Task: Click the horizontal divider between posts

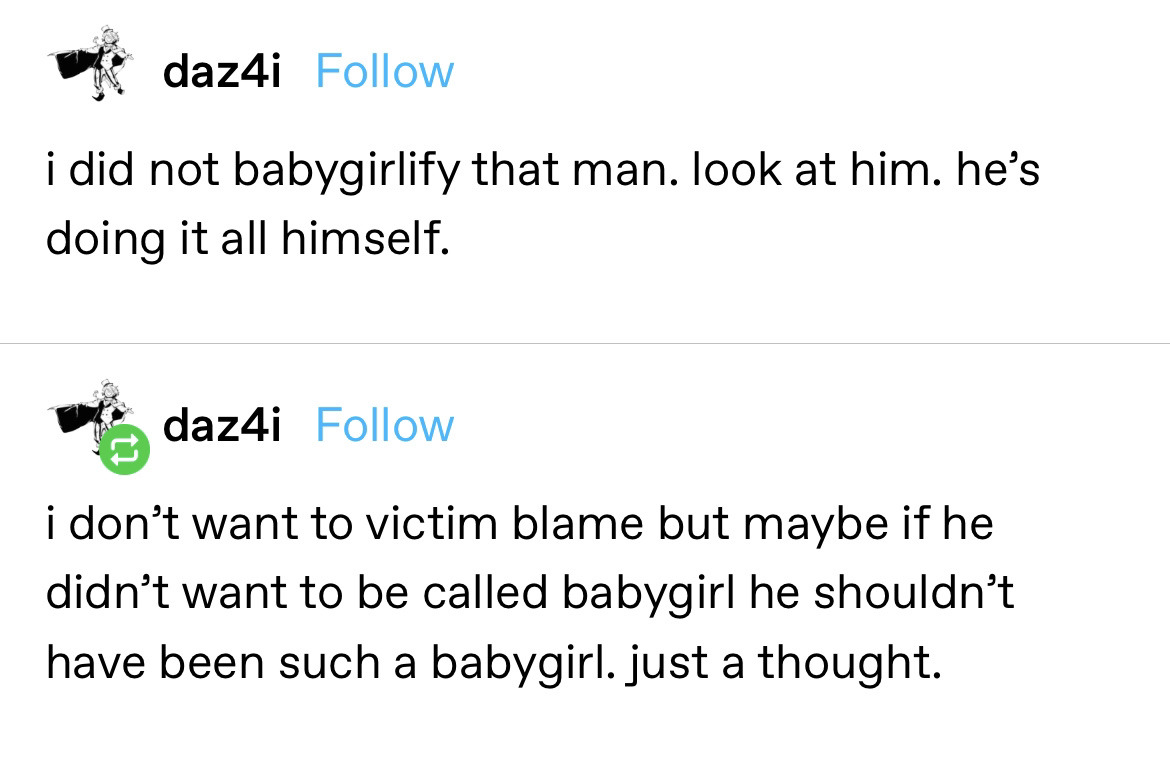Action: point(585,343)
